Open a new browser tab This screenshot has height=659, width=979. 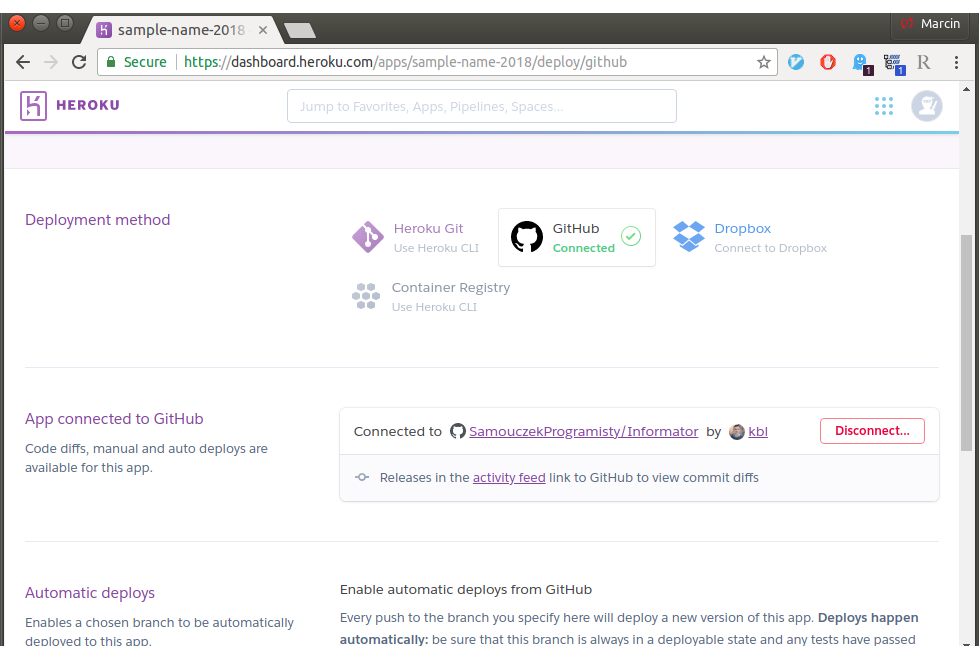(300, 30)
